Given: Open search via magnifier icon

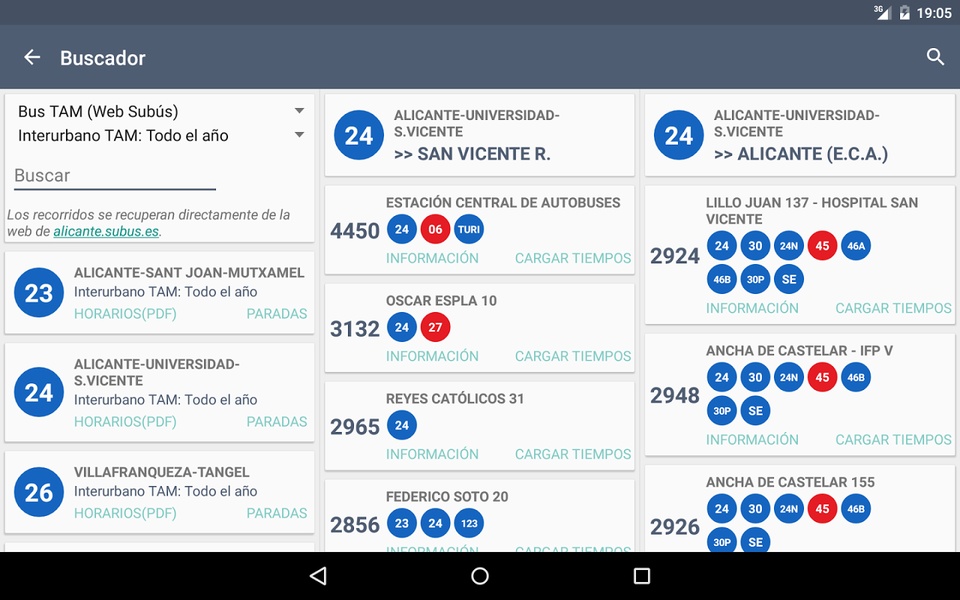Looking at the screenshot, I should [x=935, y=57].
